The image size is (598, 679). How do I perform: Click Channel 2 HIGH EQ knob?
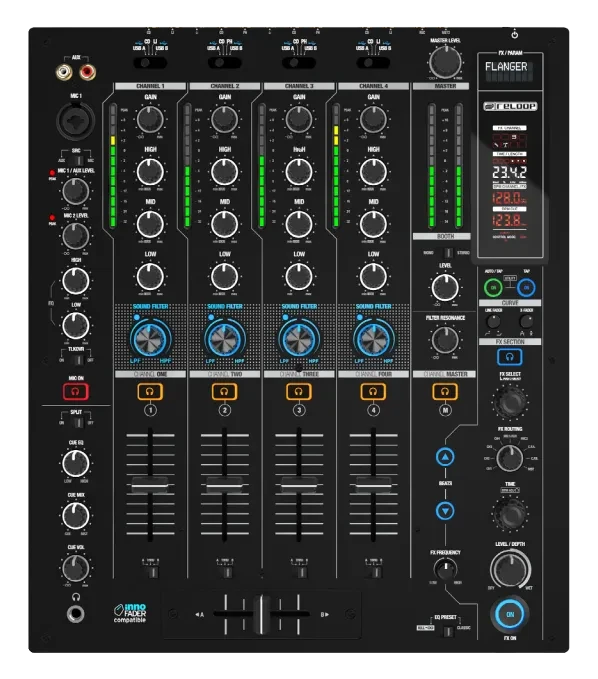[x=224, y=171]
